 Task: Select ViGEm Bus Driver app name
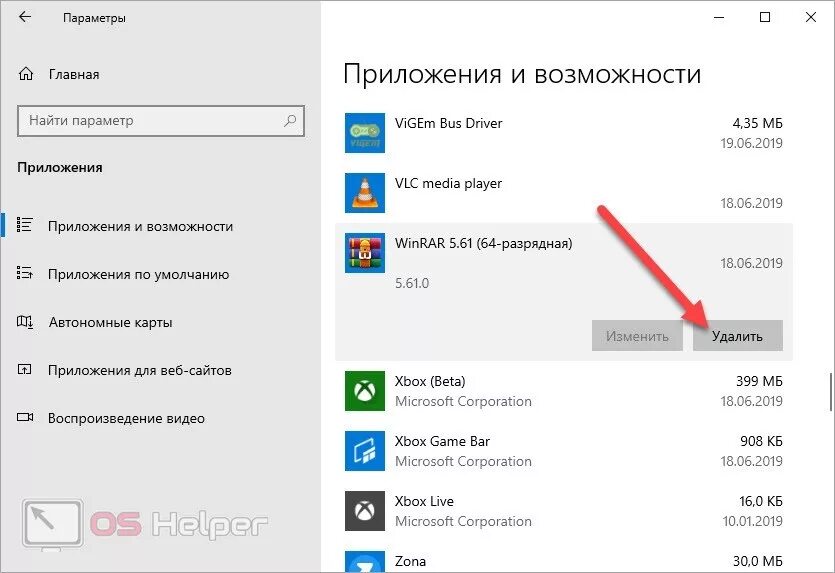click(x=448, y=123)
